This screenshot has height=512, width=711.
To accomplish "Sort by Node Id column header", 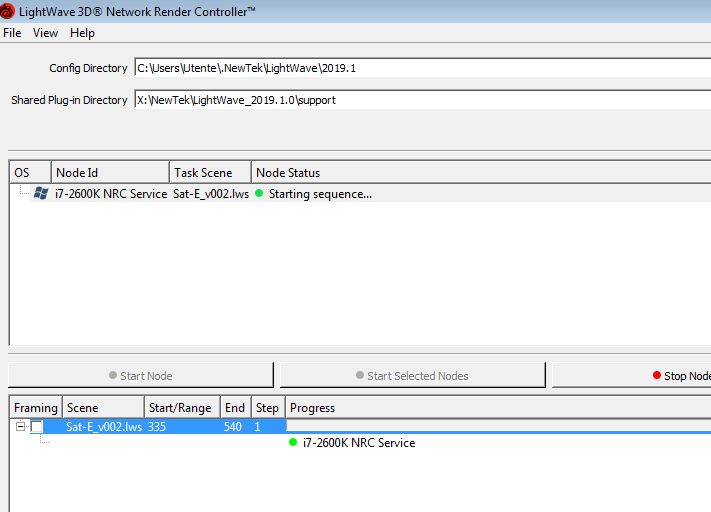I will point(110,173).
